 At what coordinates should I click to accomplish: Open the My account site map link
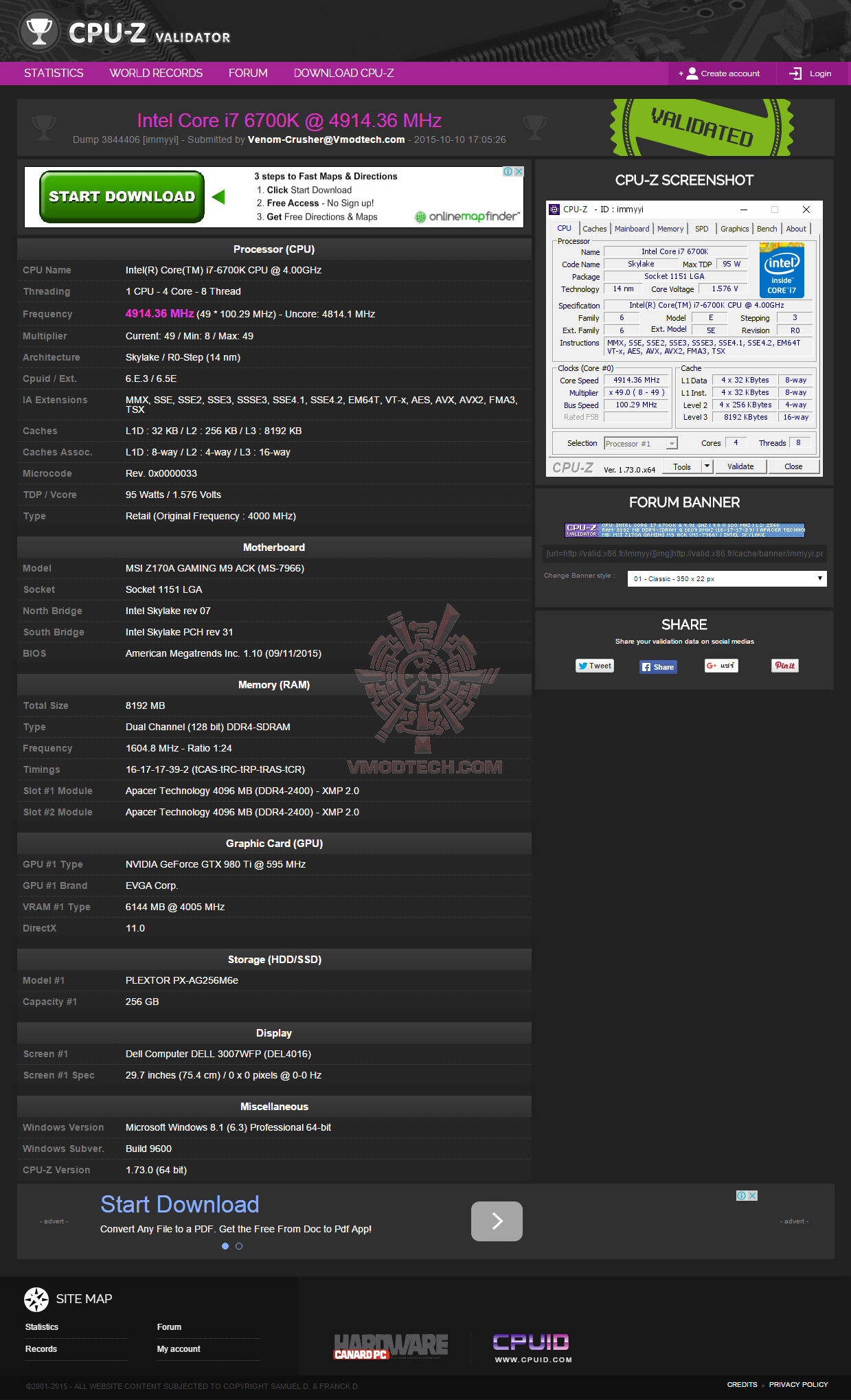pos(179,1349)
